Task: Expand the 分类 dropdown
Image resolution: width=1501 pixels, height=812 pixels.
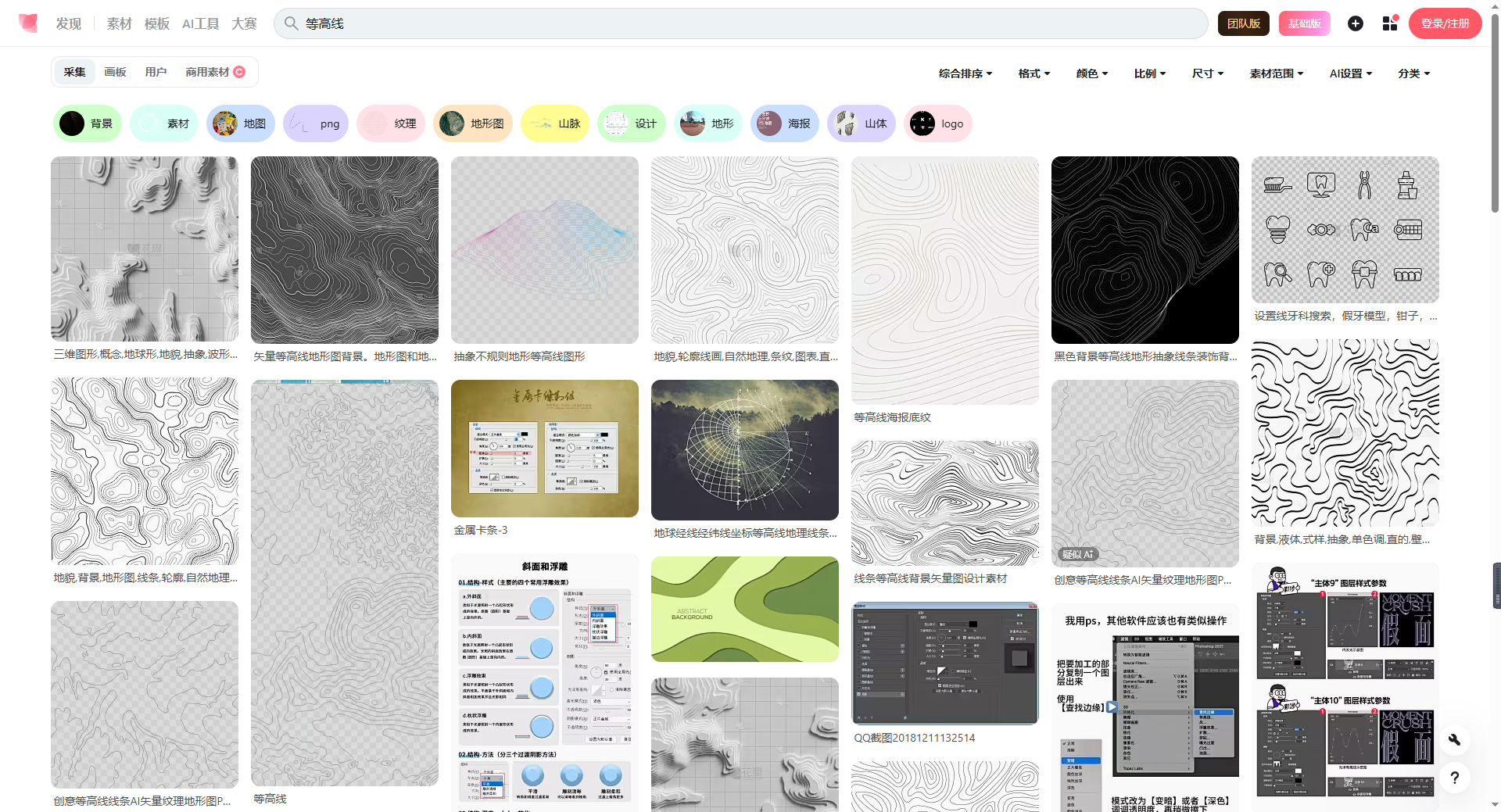Action: coord(1414,73)
